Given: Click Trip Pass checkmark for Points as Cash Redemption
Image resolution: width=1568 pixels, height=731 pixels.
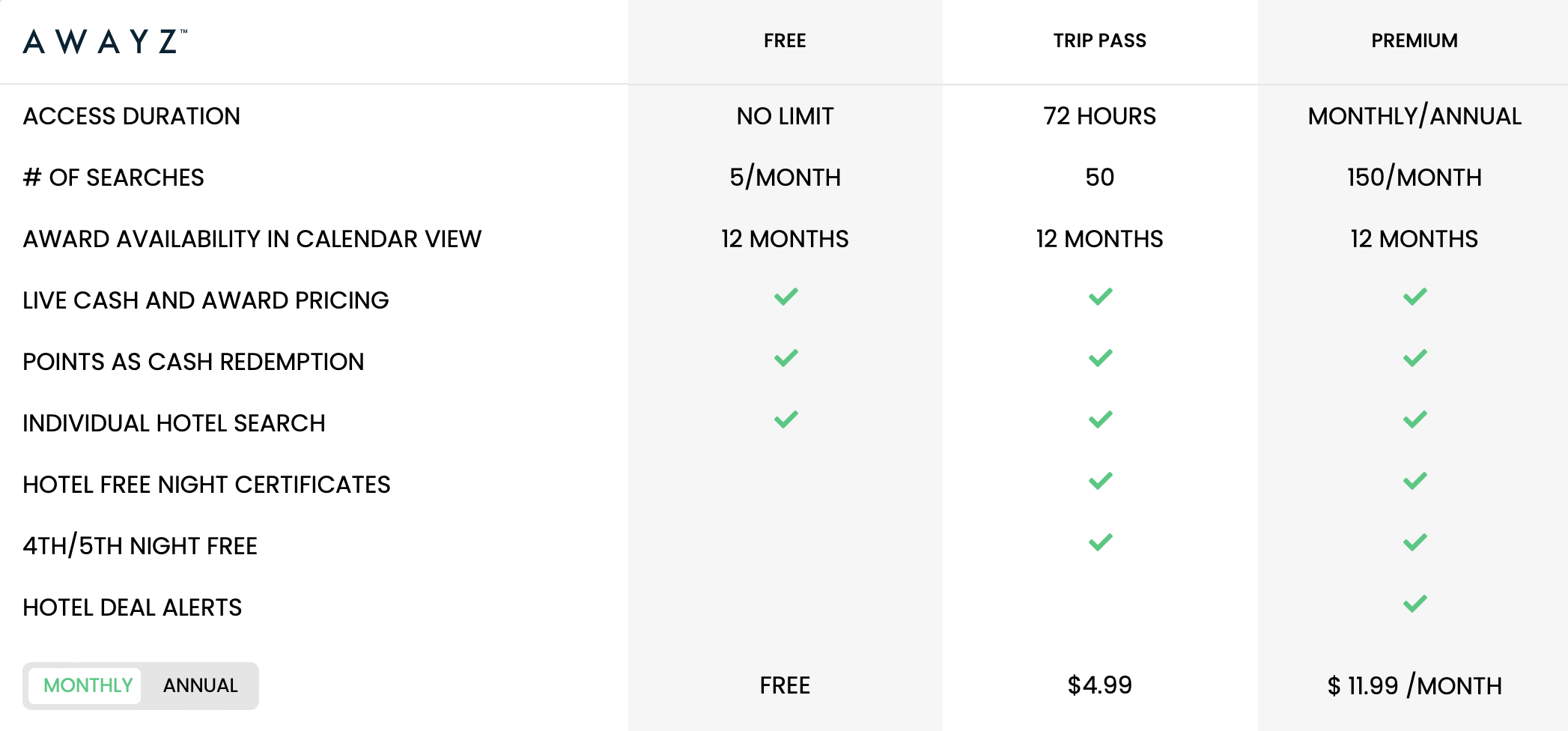Looking at the screenshot, I should [1101, 358].
